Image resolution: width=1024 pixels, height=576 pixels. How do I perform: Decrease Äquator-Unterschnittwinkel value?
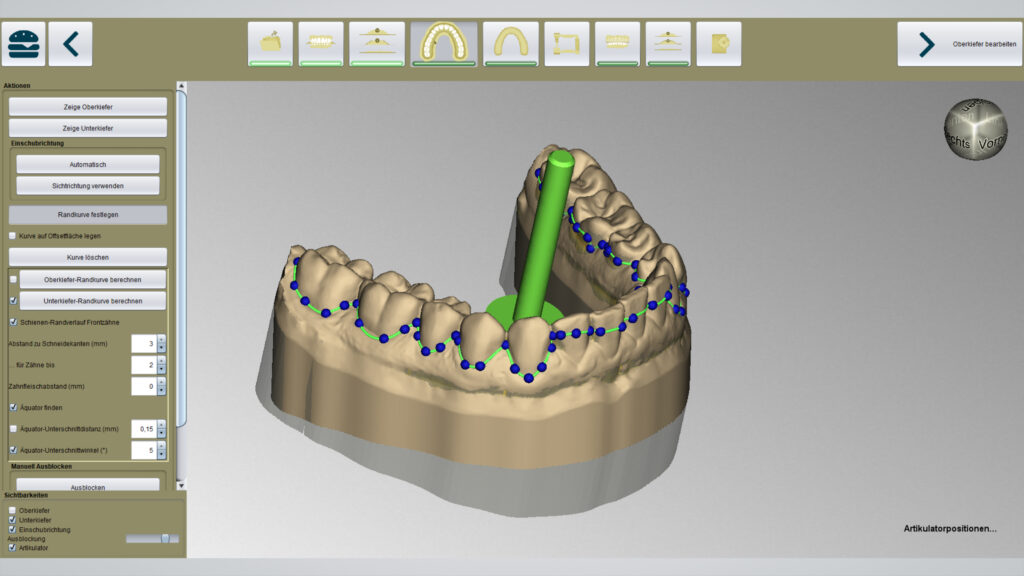pos(162,455)
